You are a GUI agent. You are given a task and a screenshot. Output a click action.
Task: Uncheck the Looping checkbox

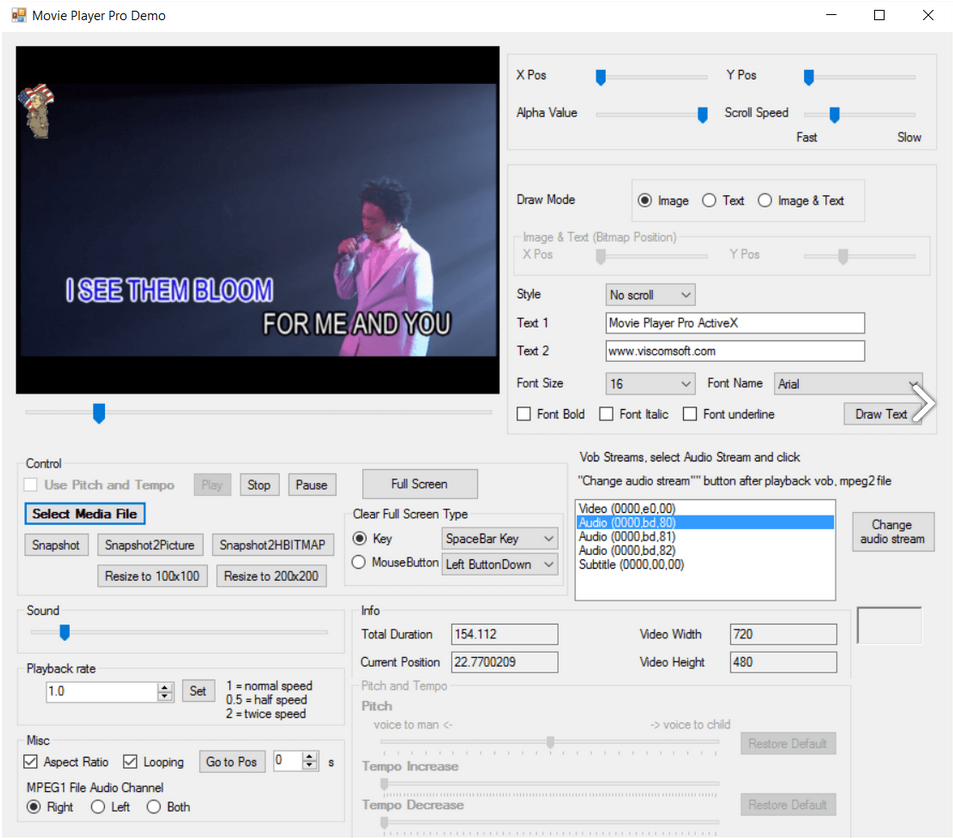click(x=130, y=761)
